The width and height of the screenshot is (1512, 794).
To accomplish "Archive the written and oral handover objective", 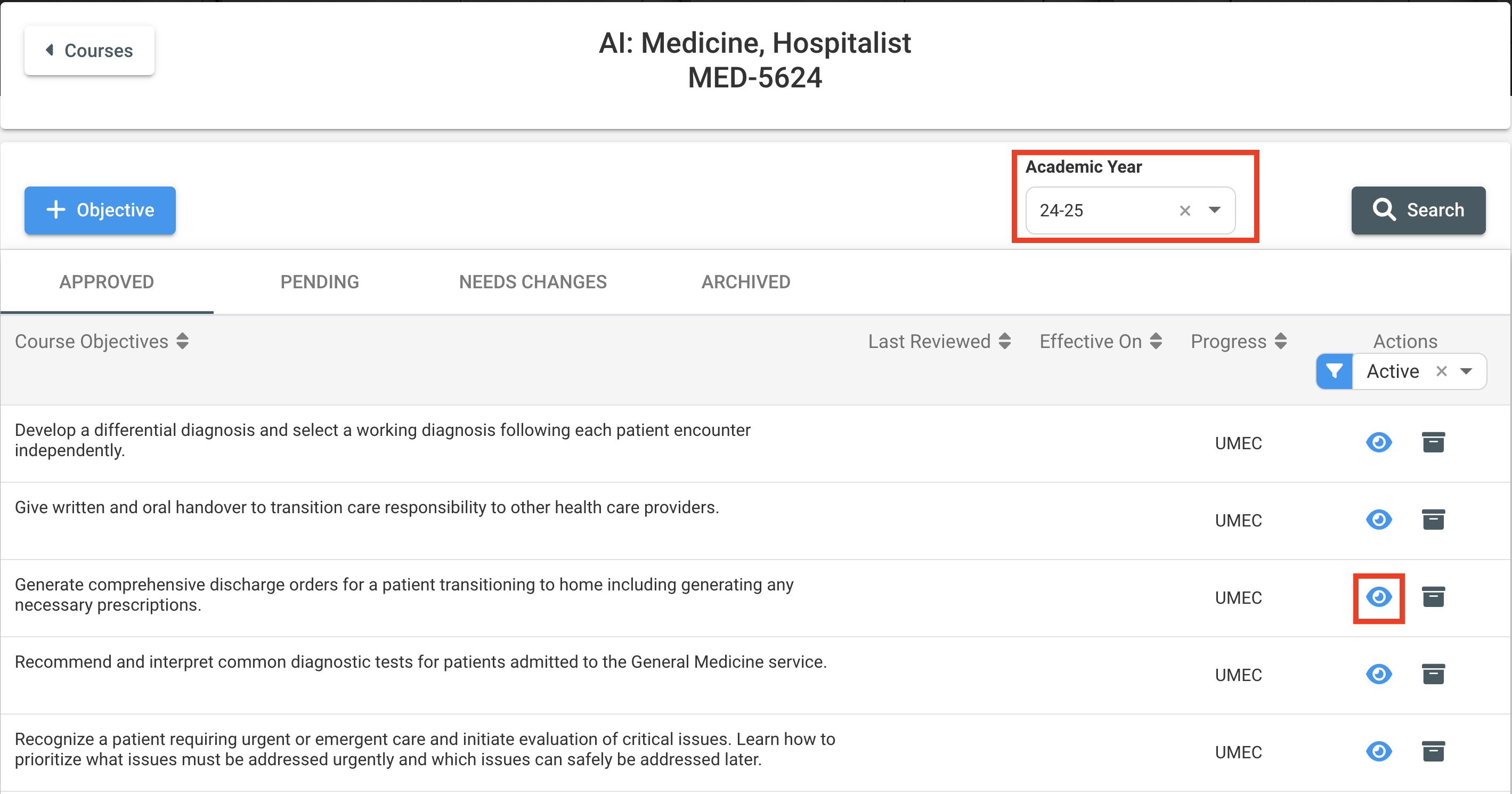I will click(1433, 520).
